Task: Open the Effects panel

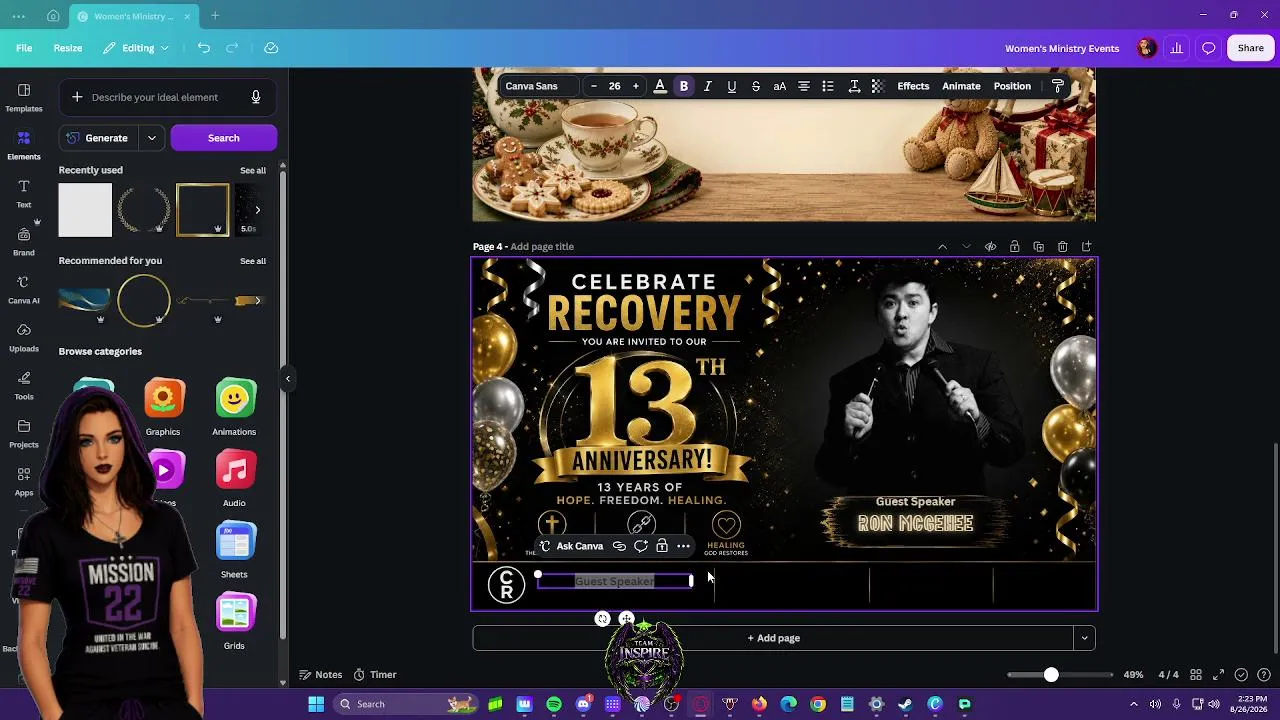Action: pyautogui.click(x=913, y=86)
